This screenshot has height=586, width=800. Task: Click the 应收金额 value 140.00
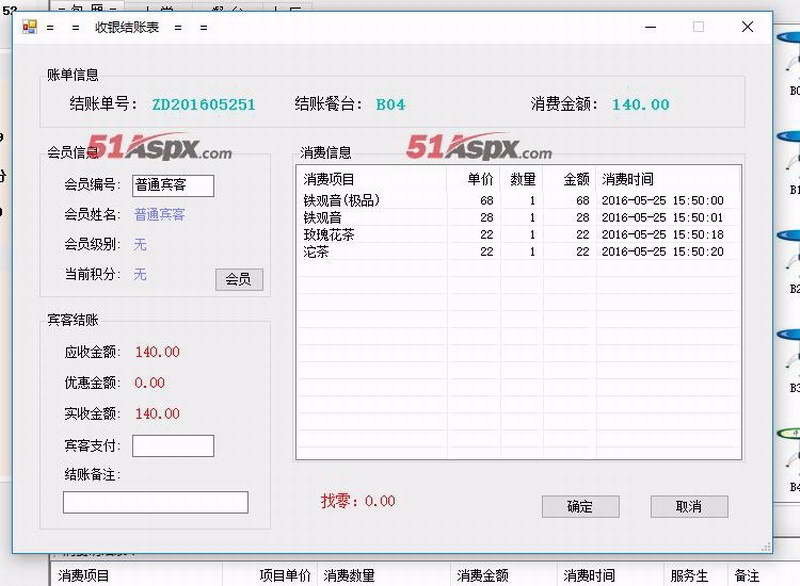157,352
